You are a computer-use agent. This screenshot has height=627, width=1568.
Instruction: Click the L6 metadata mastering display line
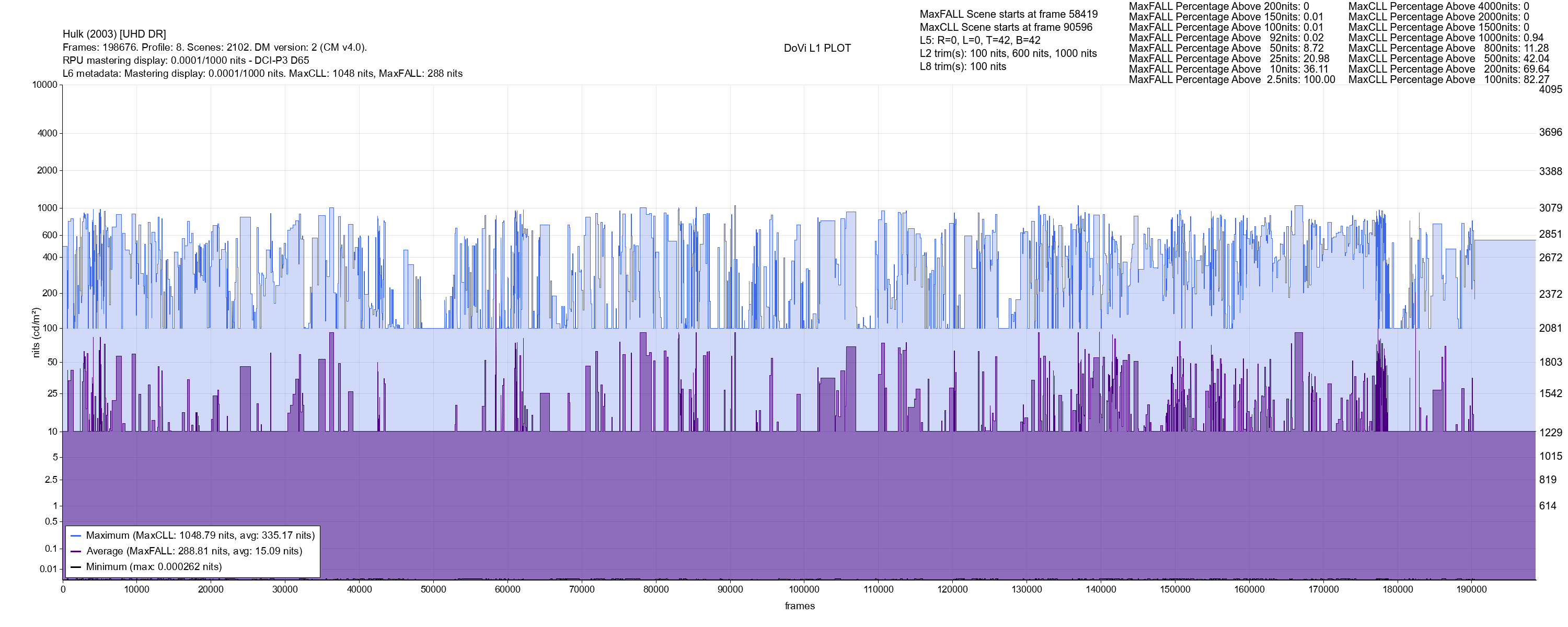(262, 74)
